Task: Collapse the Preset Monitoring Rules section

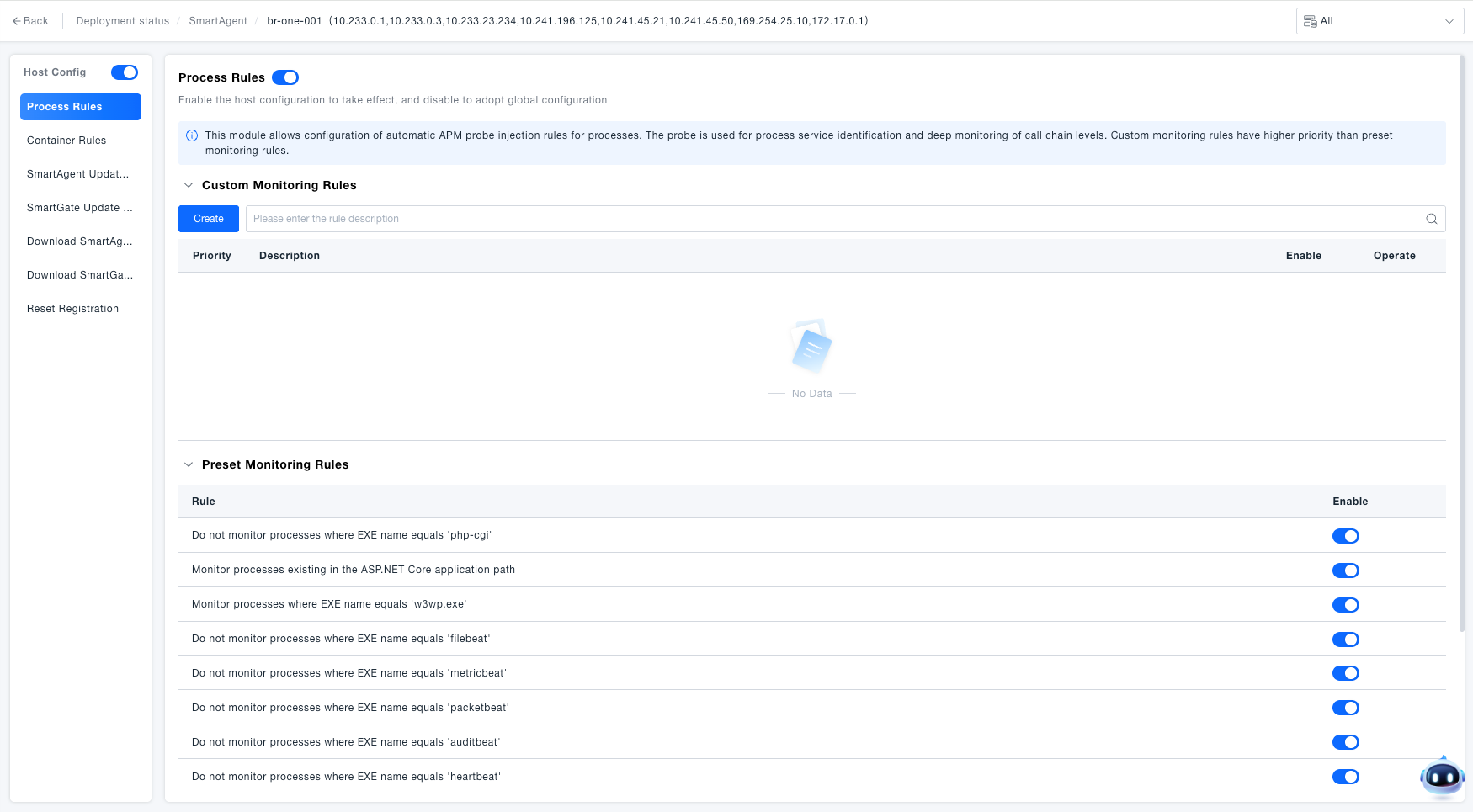Action: point(189,464)
